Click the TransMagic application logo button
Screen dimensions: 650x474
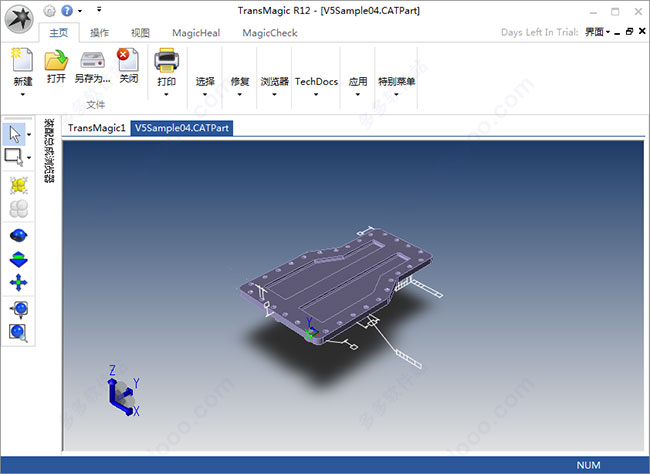19,19
